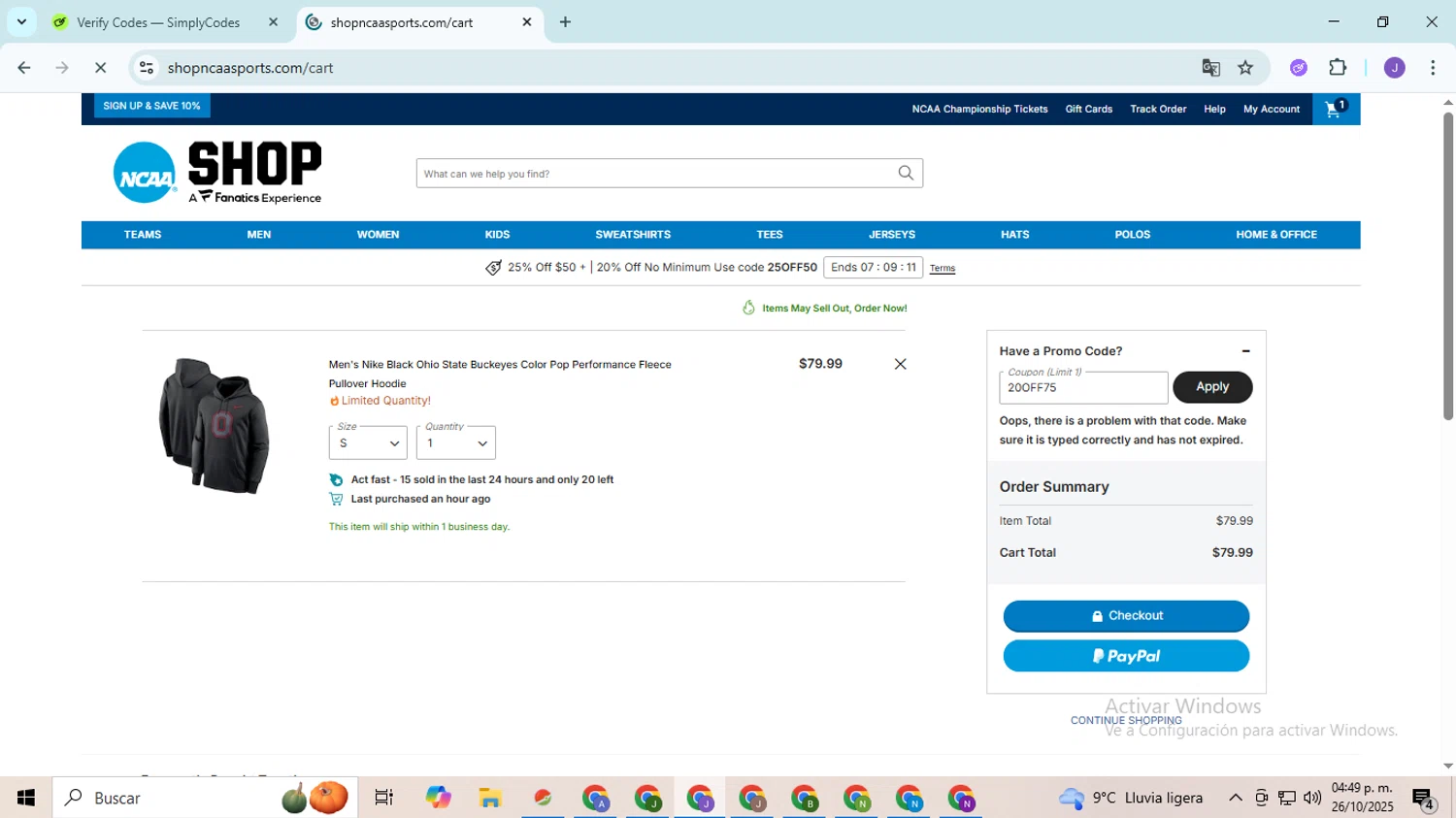Open the KIDS menu

pos(497,235)
